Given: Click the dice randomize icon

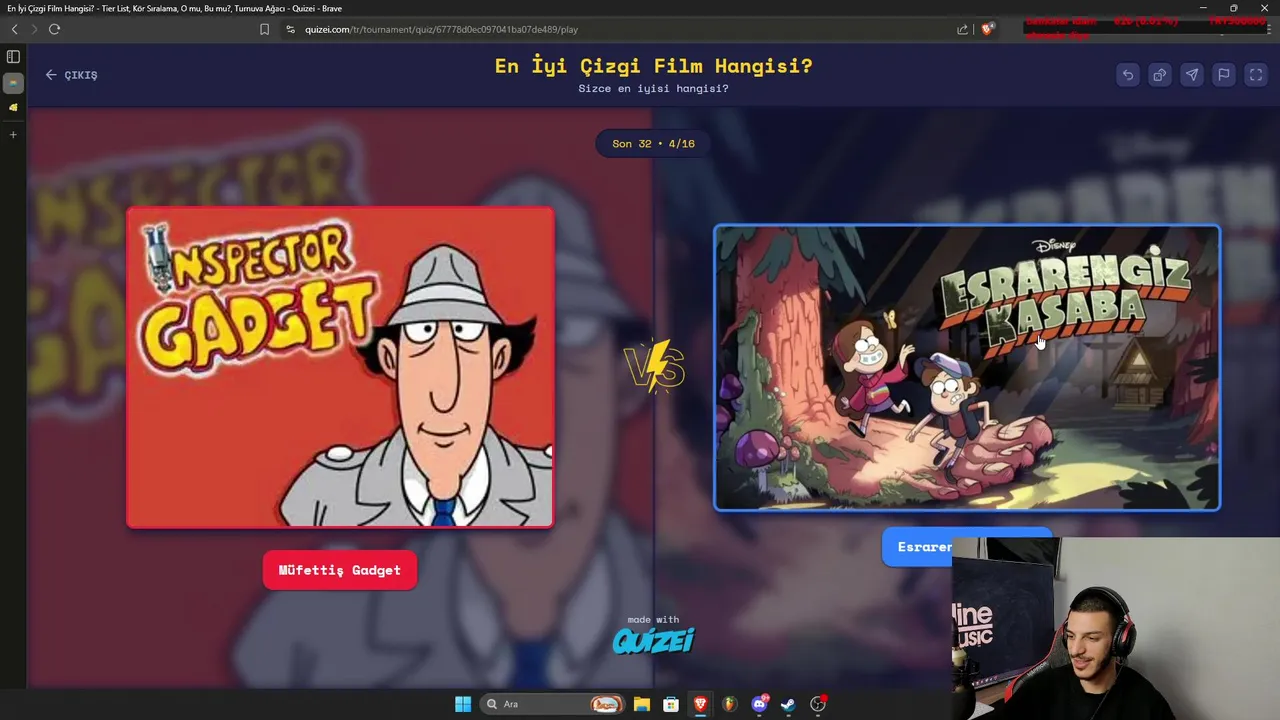Looking at the screenshot, I should pos(1159,75).
